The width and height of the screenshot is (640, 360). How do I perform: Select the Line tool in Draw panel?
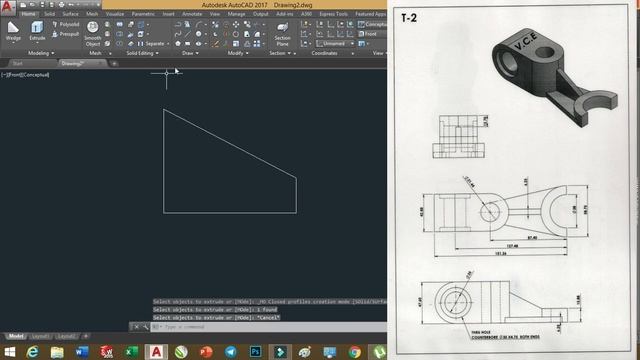[187, 34]
